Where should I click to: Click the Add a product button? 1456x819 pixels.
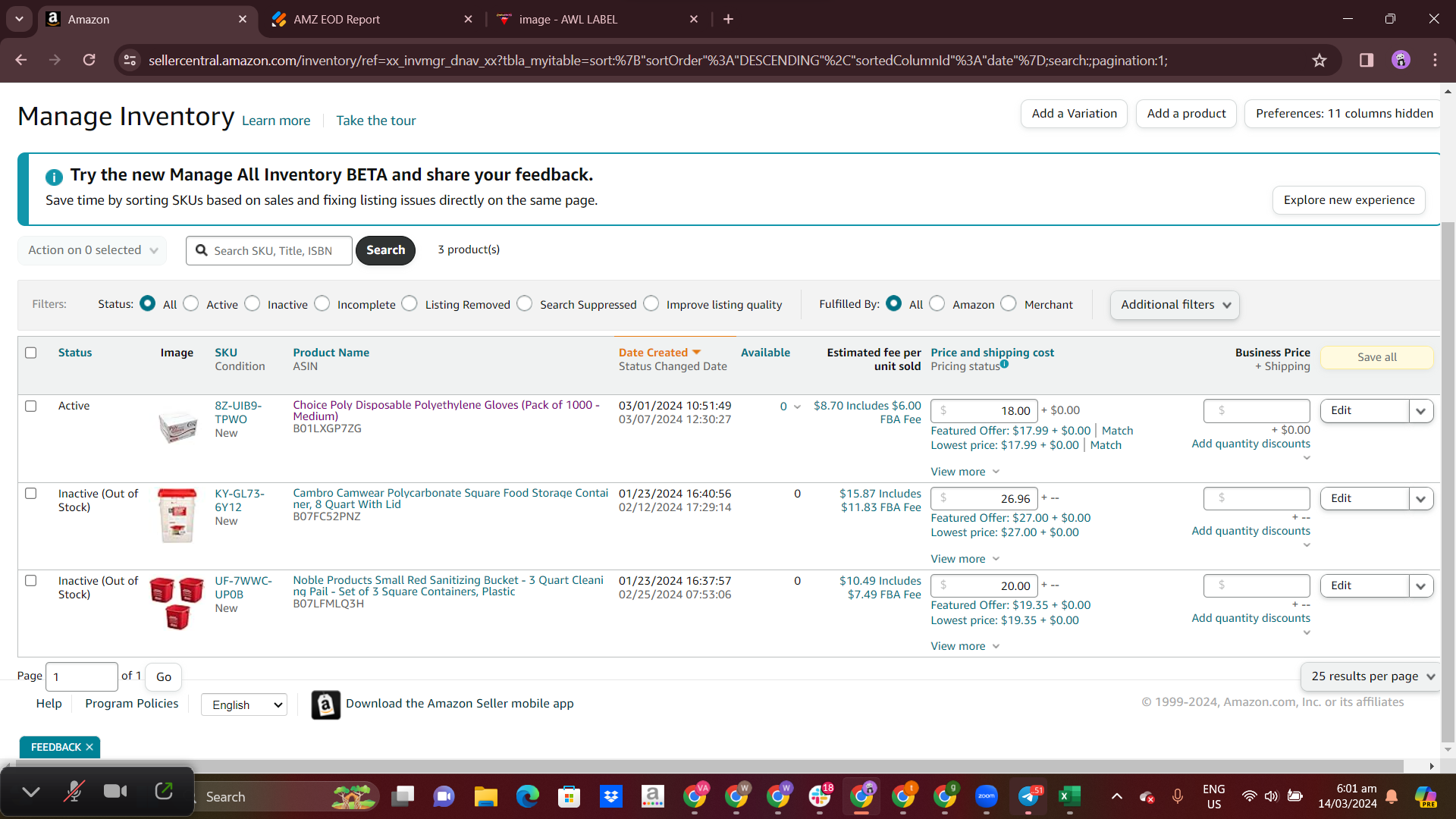(1186, 114)
